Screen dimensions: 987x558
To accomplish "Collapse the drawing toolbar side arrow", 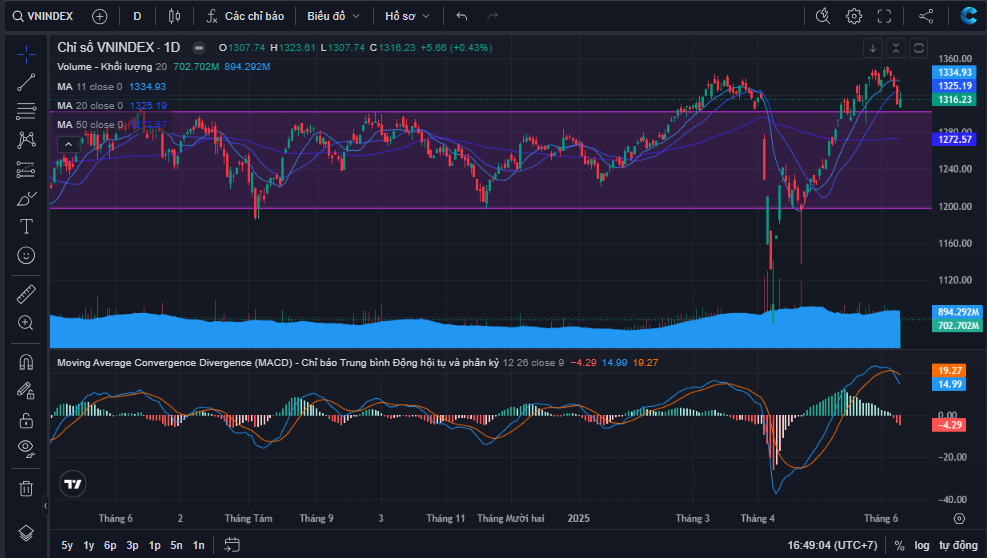I will 45,505.
